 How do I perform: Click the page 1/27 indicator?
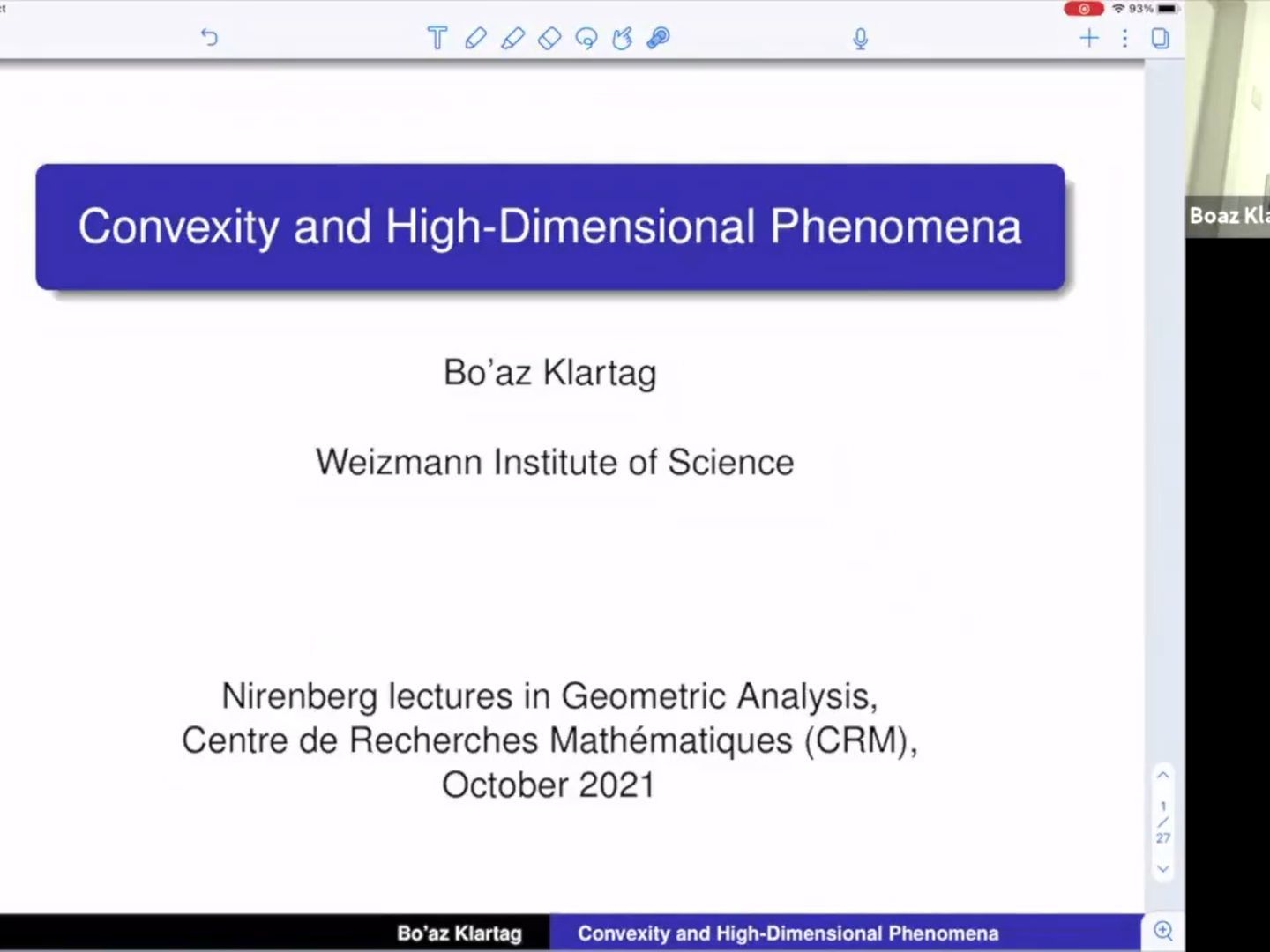(1163, 822)
